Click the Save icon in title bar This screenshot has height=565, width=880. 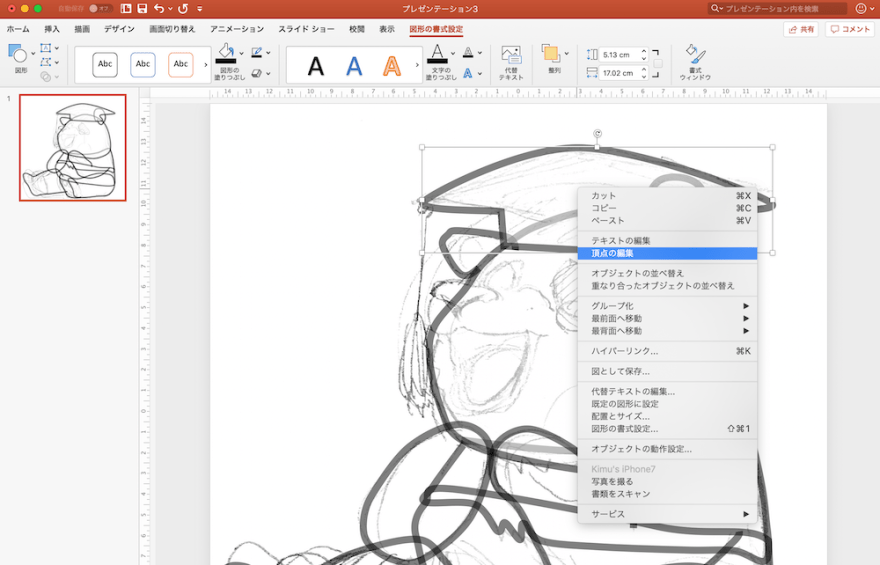tap(142, 8)
